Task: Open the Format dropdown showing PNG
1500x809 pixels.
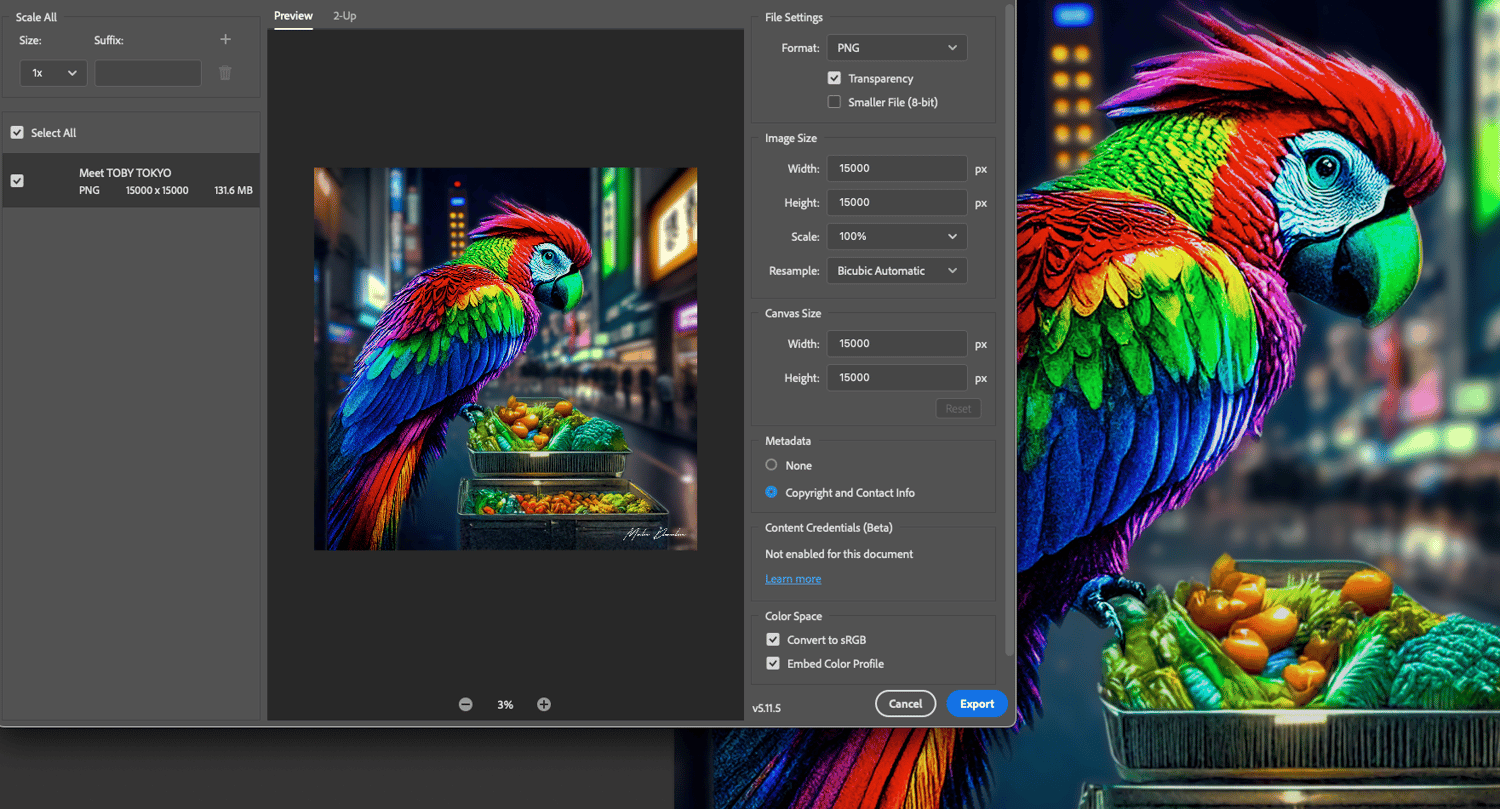Action: coord(896,48)
